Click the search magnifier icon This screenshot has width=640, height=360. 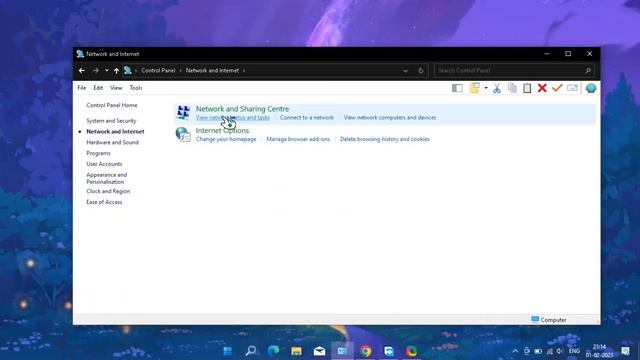pyautogui.click(x=588, y=71)
